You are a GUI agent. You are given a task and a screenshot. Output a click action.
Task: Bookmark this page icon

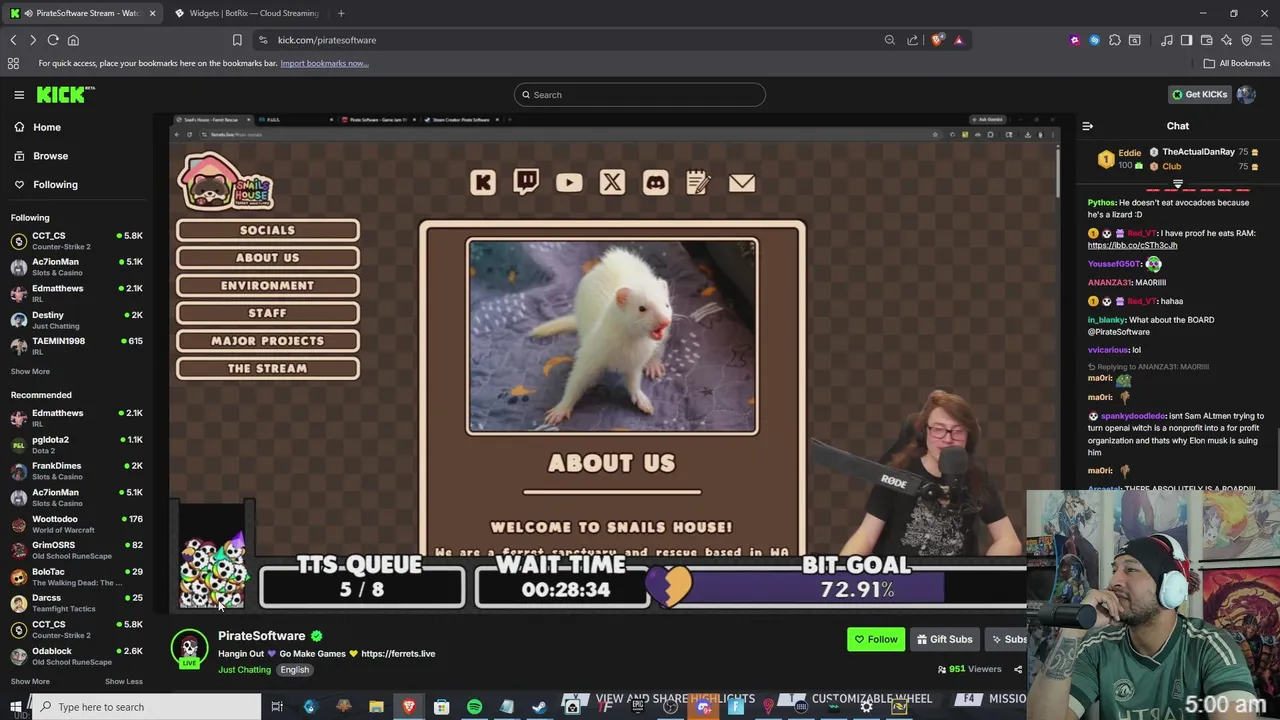pyautogui.click(x=237, y=40)
